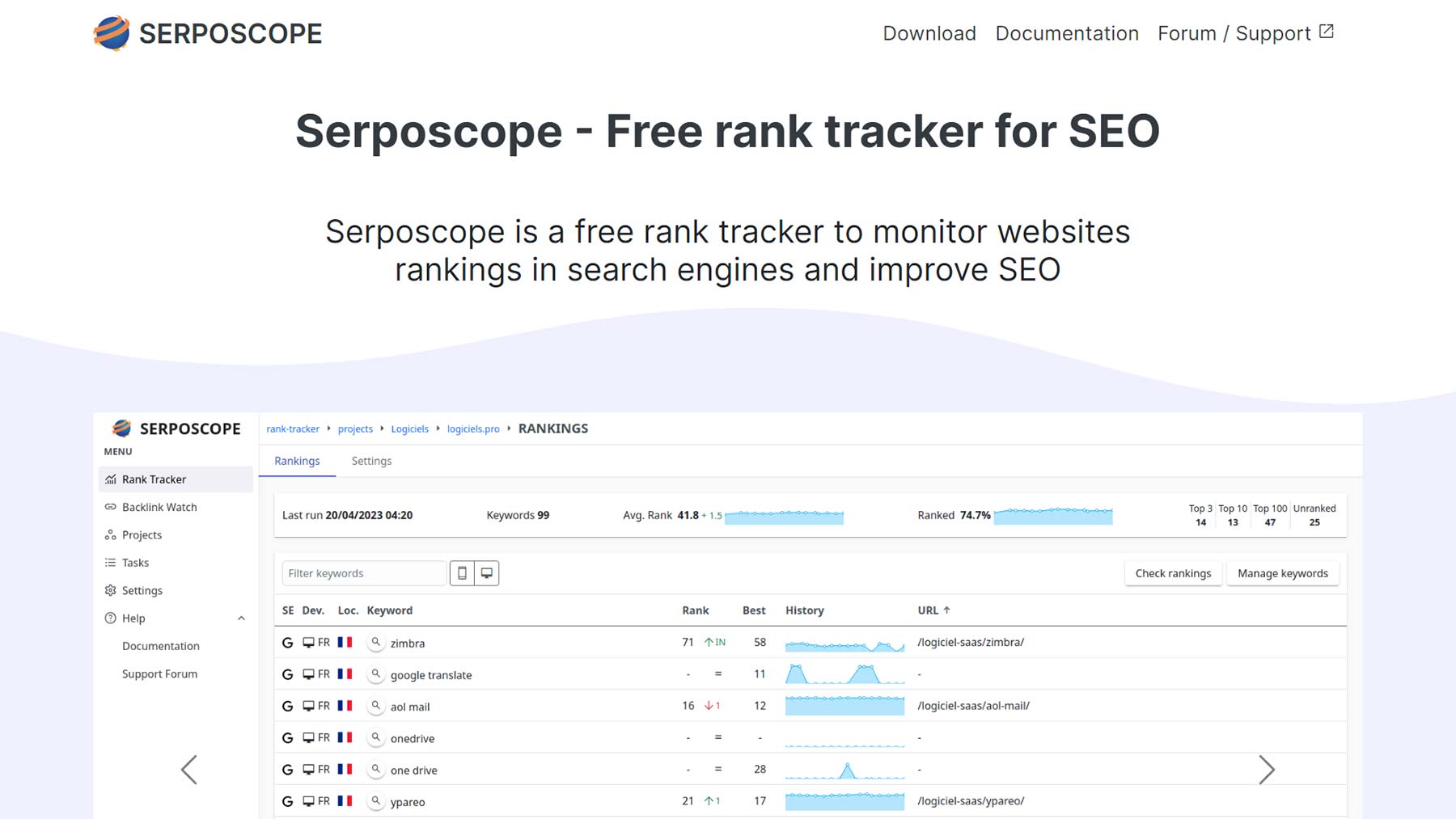The height and width of the screenshot is (819, 1456).
Task: Click search icon next to google translate
Action: coord(375,674)
